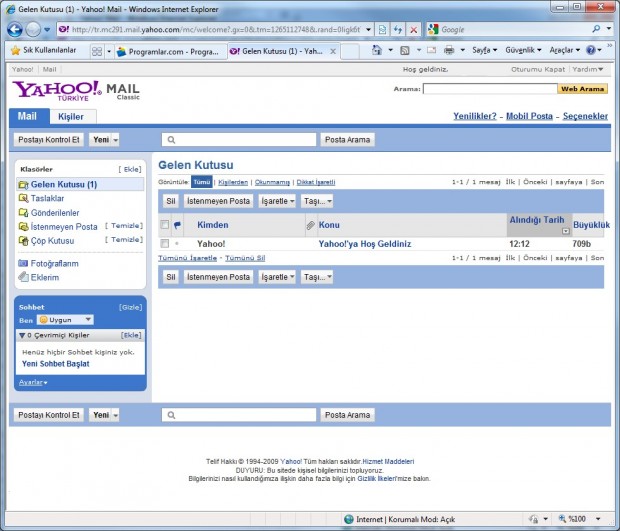Switch to the Kişiler tab

click(x=71, y=117)
